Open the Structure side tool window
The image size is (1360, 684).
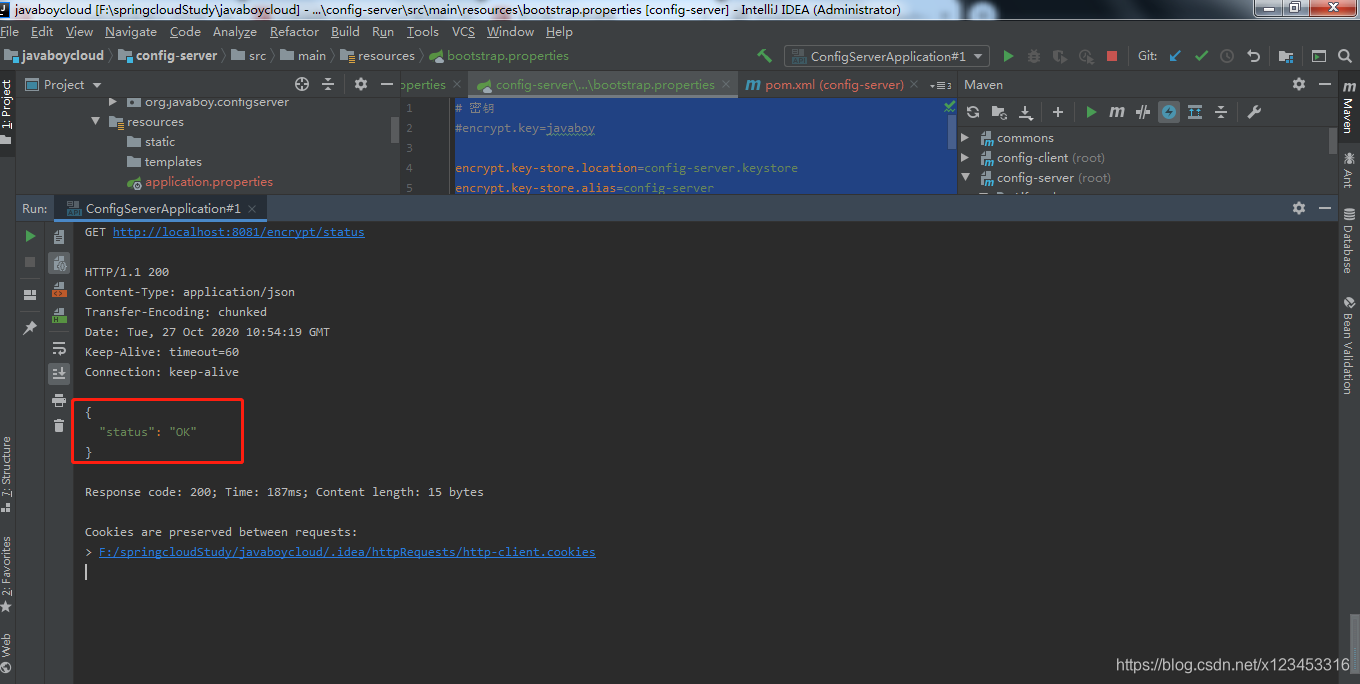click(x=8, y=474)
